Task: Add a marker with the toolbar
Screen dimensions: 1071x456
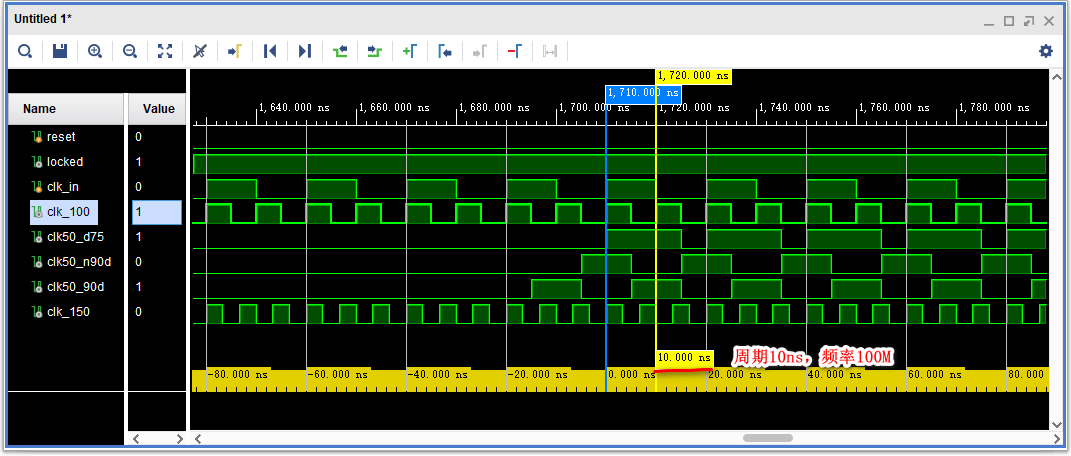Action: [x=410, y=51]
